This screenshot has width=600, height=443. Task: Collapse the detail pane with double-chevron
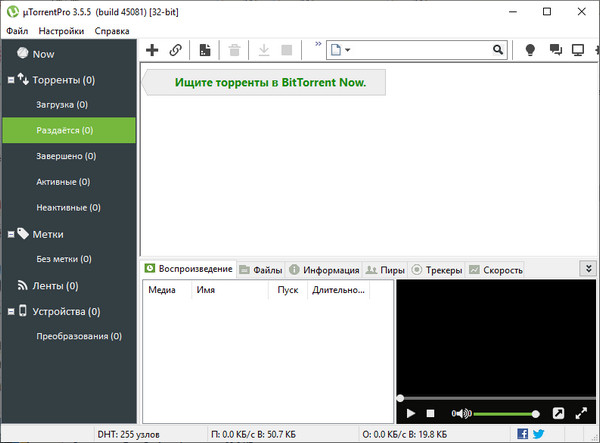[x=589, y=269]
